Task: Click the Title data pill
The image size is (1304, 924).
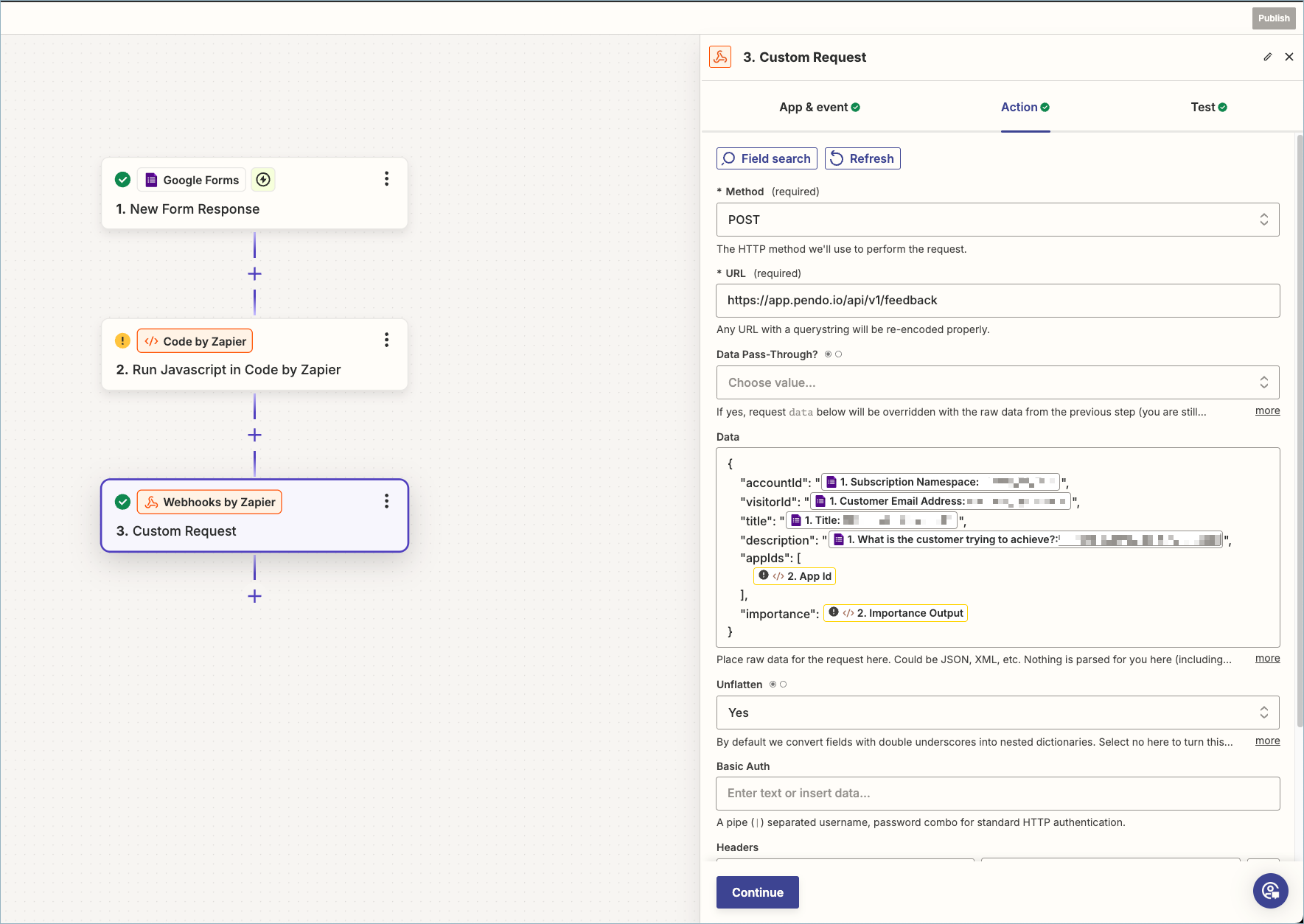Action: click(872, 520)
